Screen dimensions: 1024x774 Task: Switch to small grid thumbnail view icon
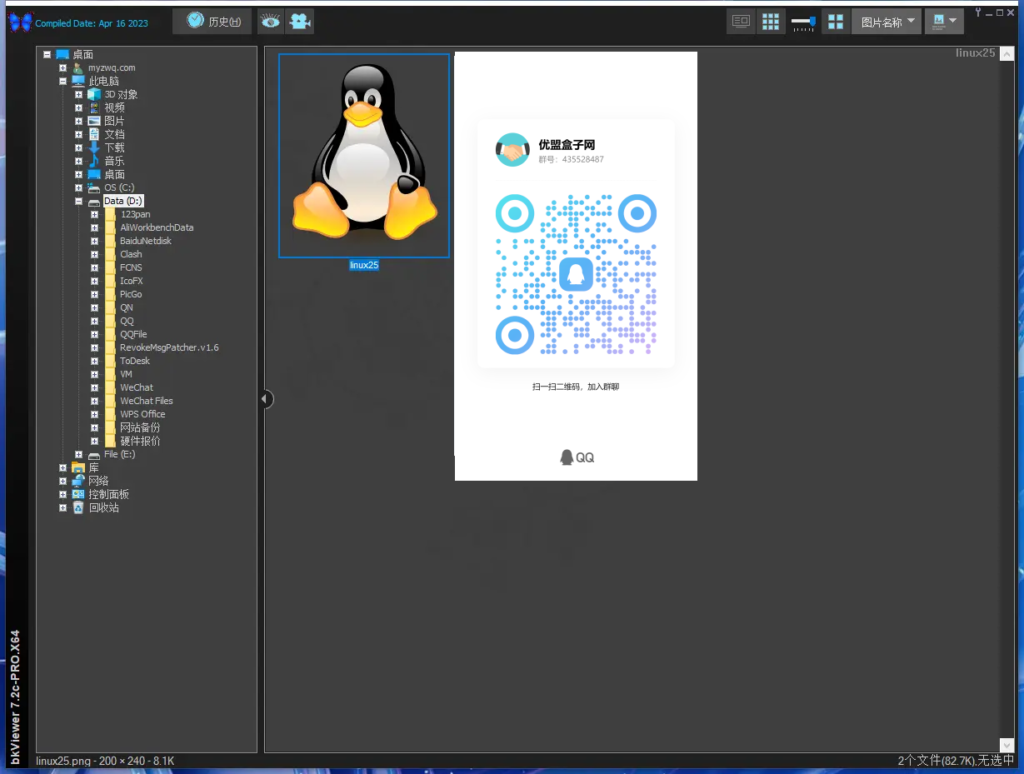tap(771, 22)
